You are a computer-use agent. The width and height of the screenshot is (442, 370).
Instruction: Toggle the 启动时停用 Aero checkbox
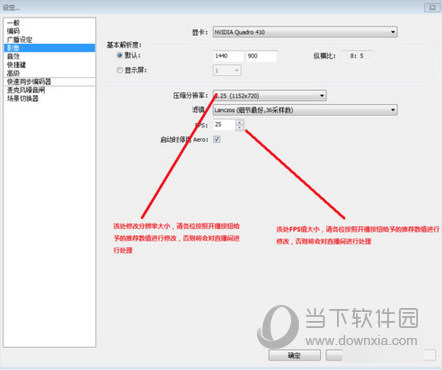217,139
